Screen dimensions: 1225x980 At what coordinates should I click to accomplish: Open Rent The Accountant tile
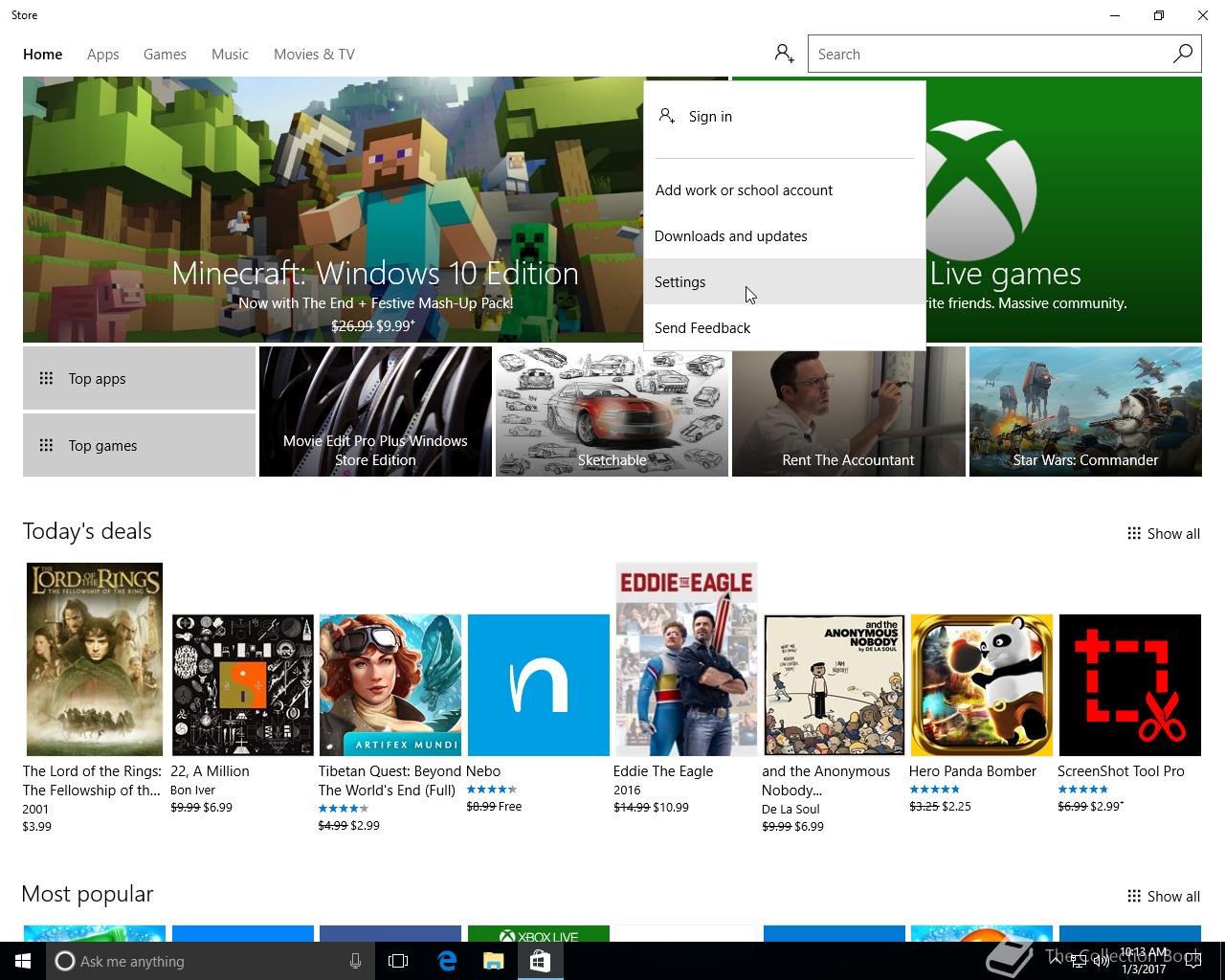click(849, 412)
